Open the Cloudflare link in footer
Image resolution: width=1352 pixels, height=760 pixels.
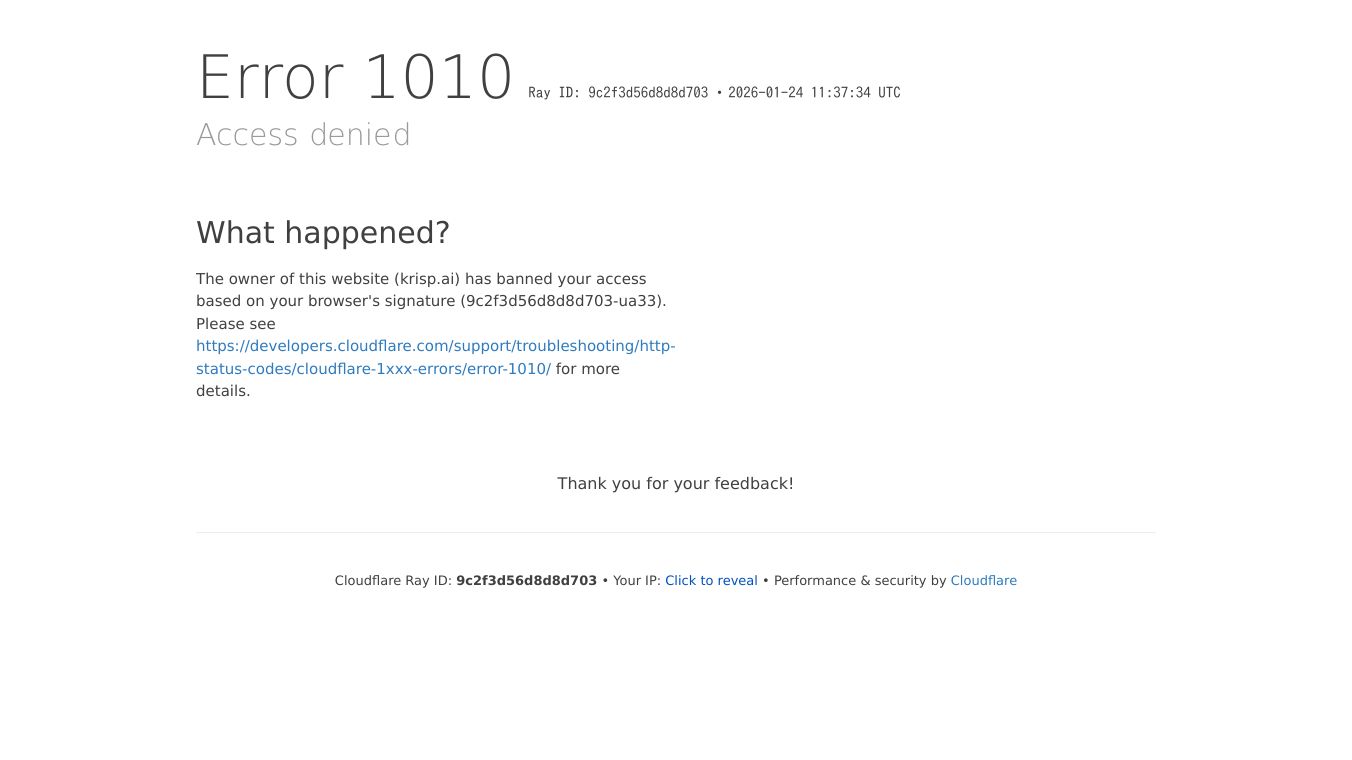coord(983,581)
